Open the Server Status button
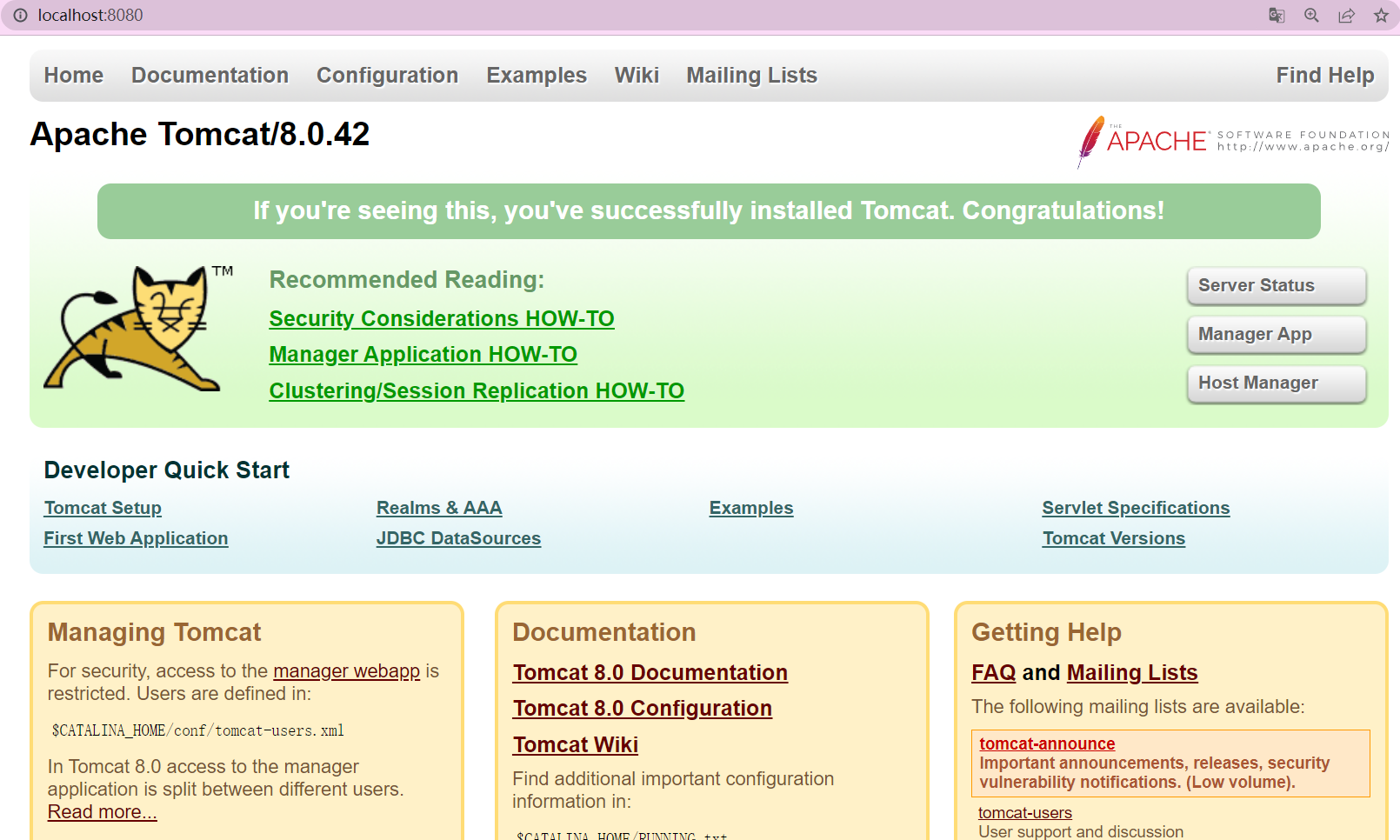Image resolution: width=1400 pixels, height=840 pixels. pyautogui.click(x=1277, y=285)
